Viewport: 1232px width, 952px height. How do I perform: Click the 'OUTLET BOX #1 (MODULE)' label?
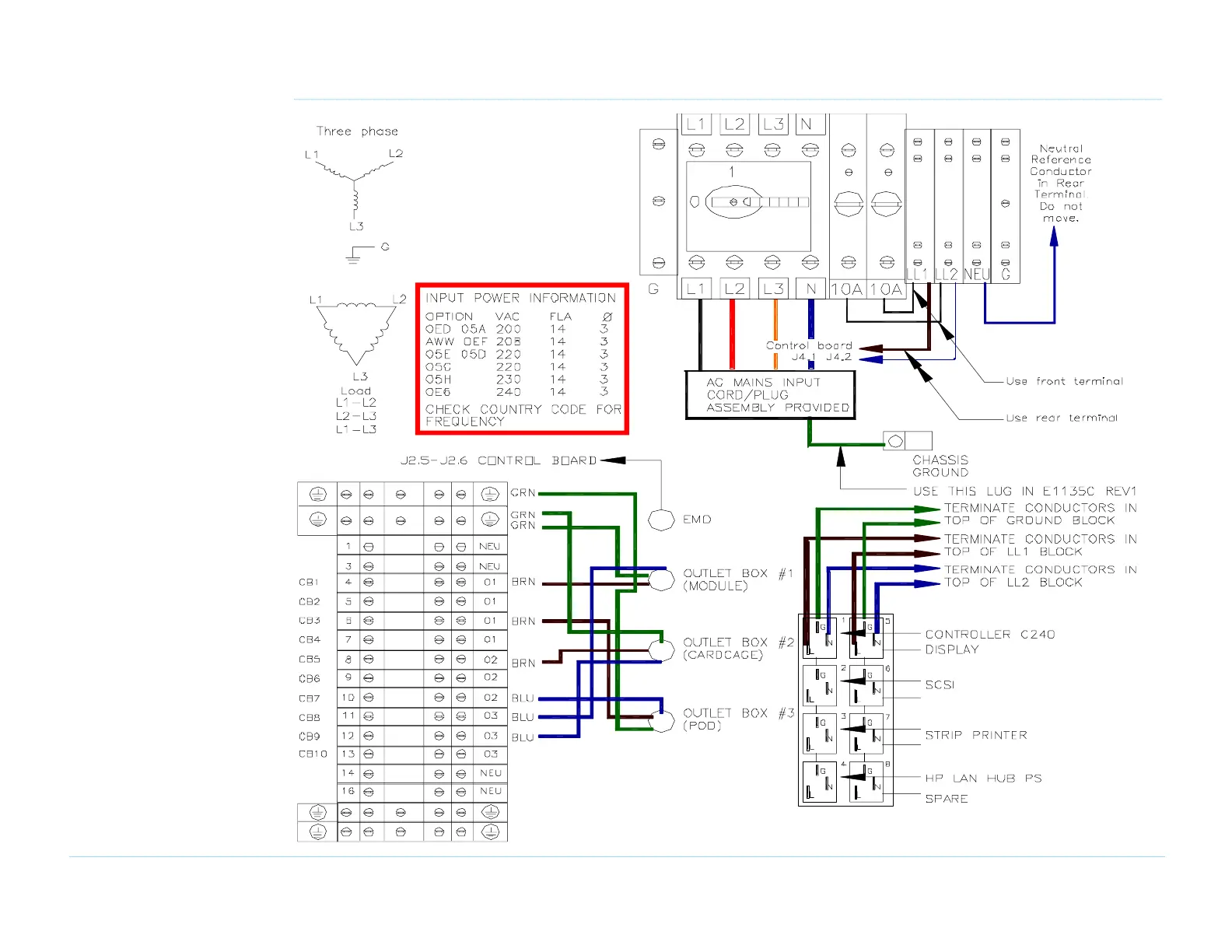(x=738, y=579)
